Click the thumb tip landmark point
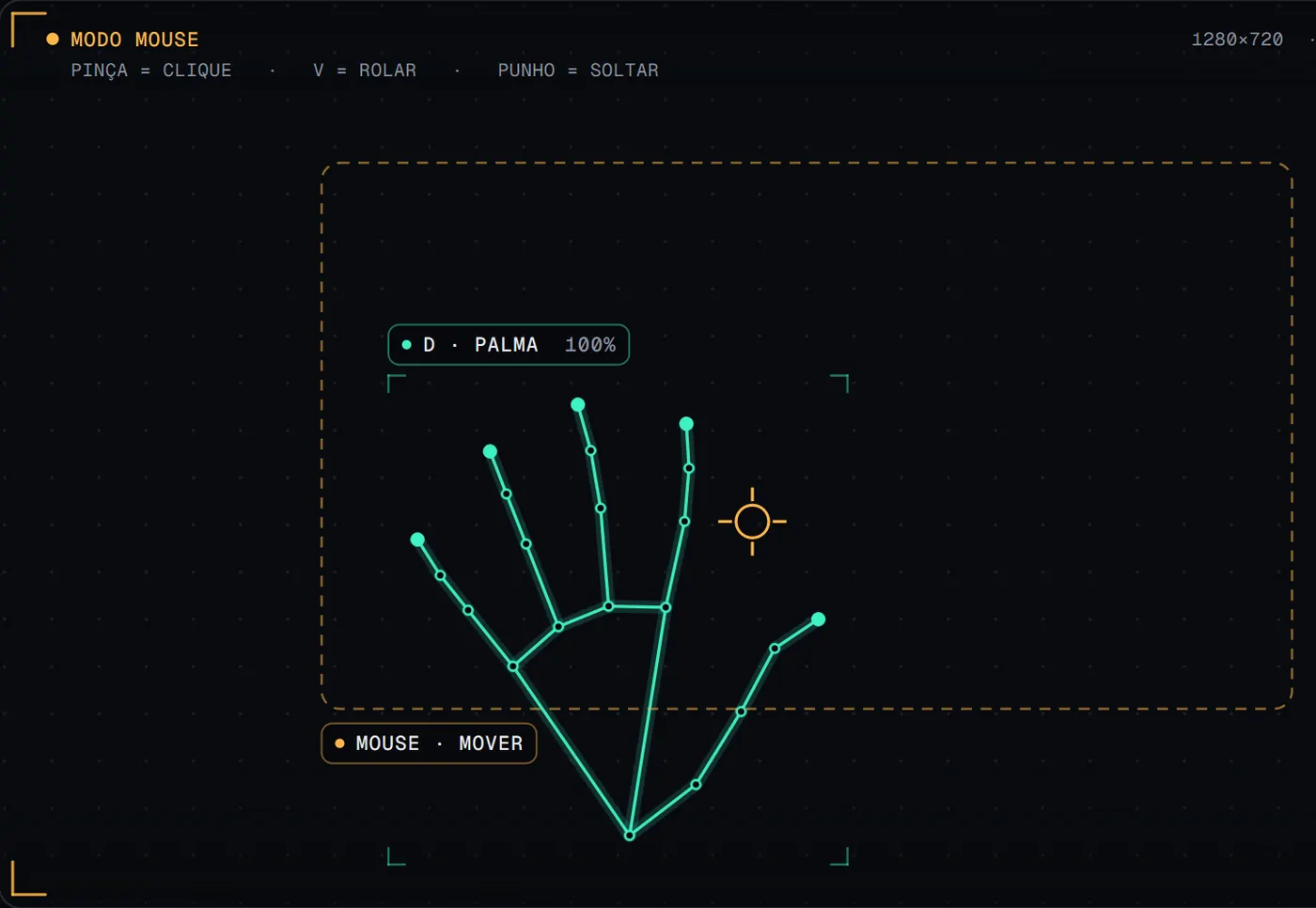 point(819,619)
